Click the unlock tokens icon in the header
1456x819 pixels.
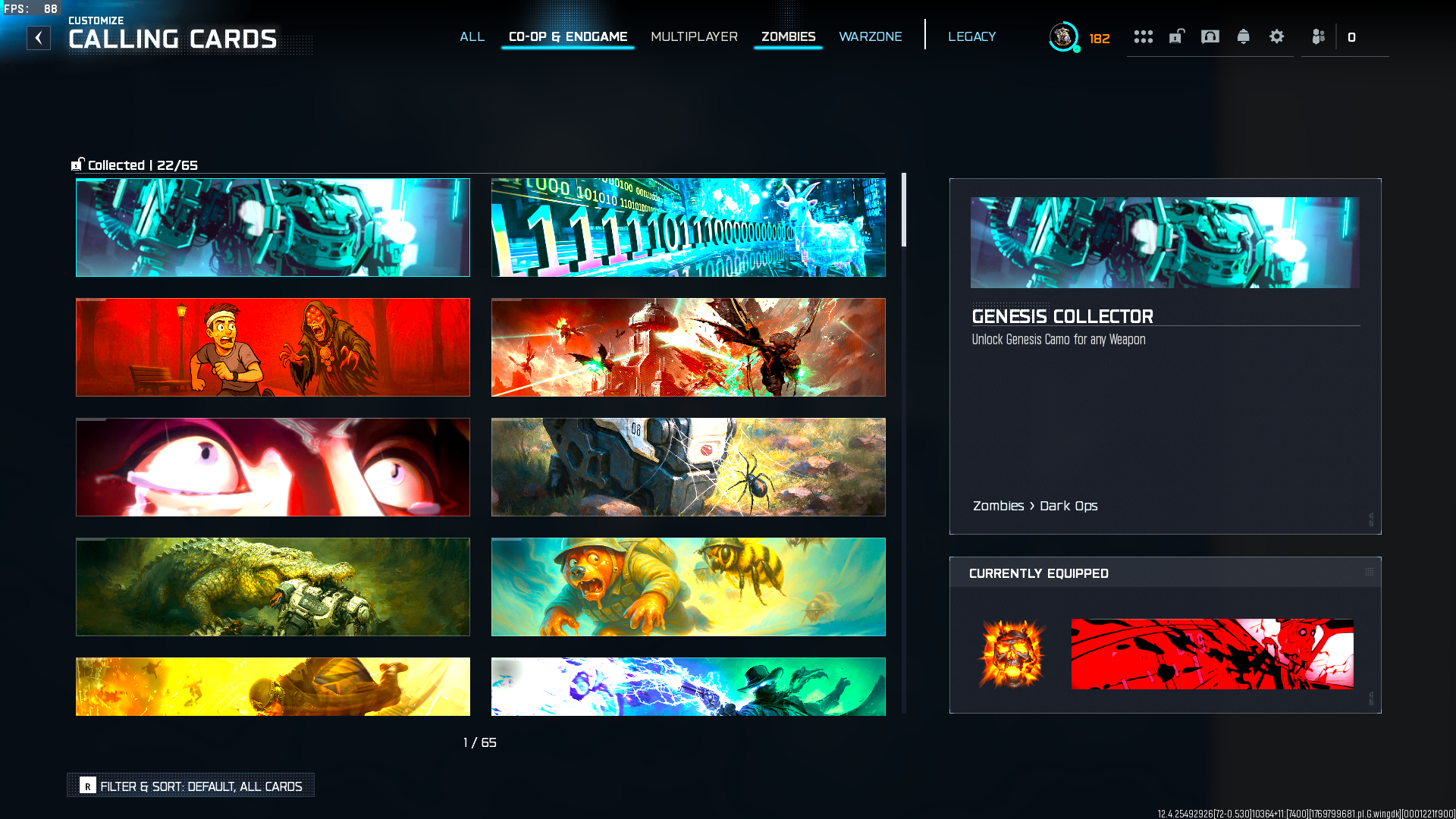(1176, 36)
